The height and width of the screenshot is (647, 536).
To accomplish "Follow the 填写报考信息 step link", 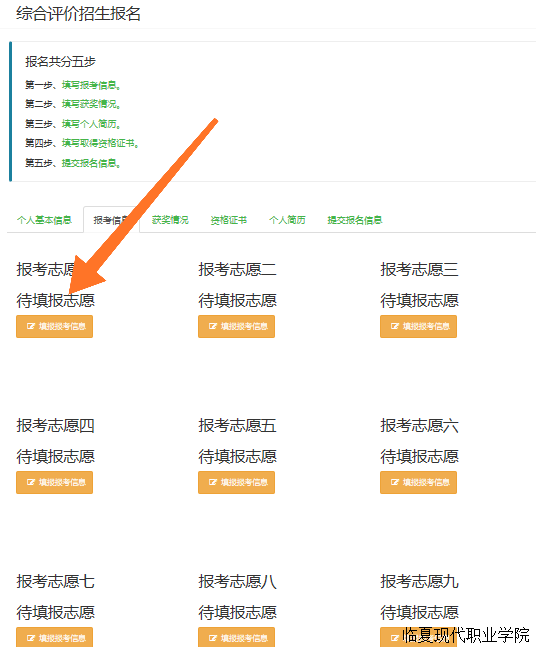I will point(91,85).
